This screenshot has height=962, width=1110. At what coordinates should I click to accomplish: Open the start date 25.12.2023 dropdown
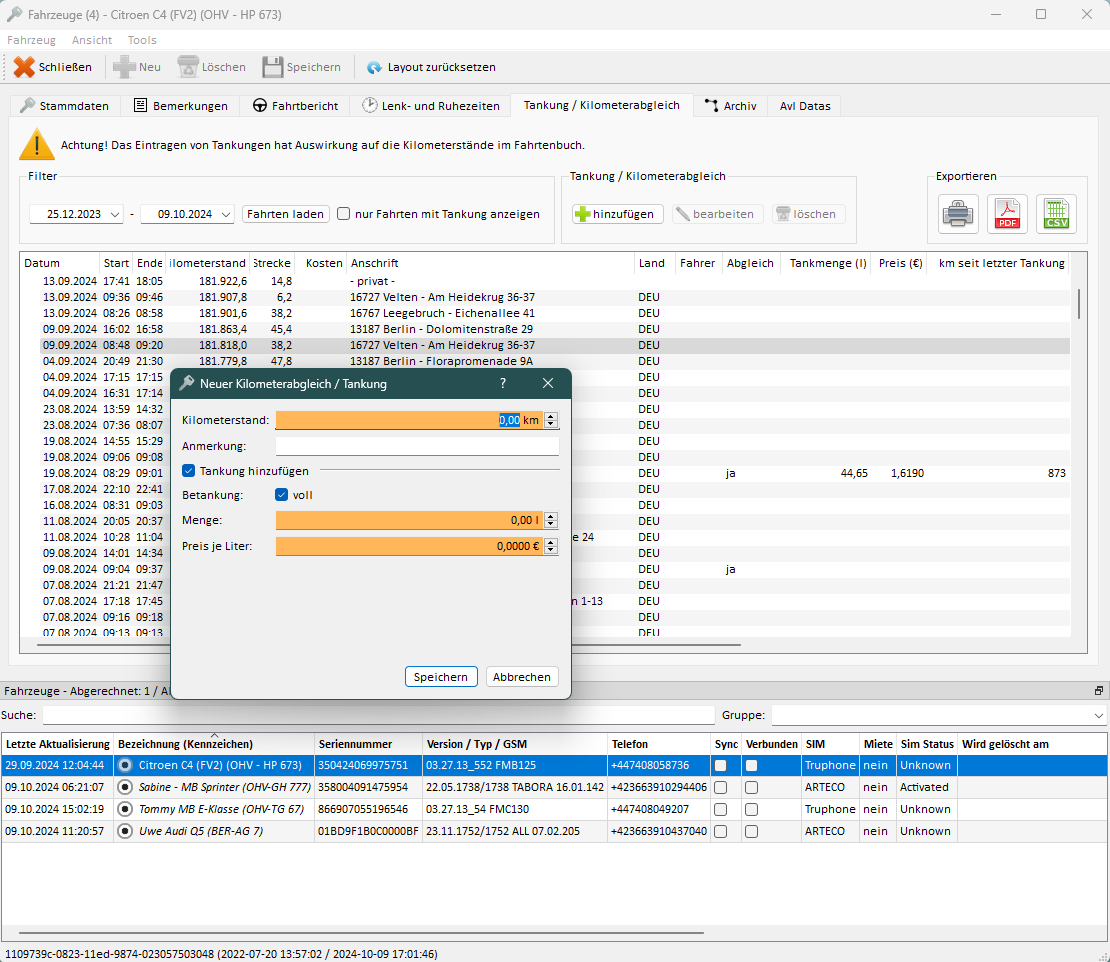115,214
